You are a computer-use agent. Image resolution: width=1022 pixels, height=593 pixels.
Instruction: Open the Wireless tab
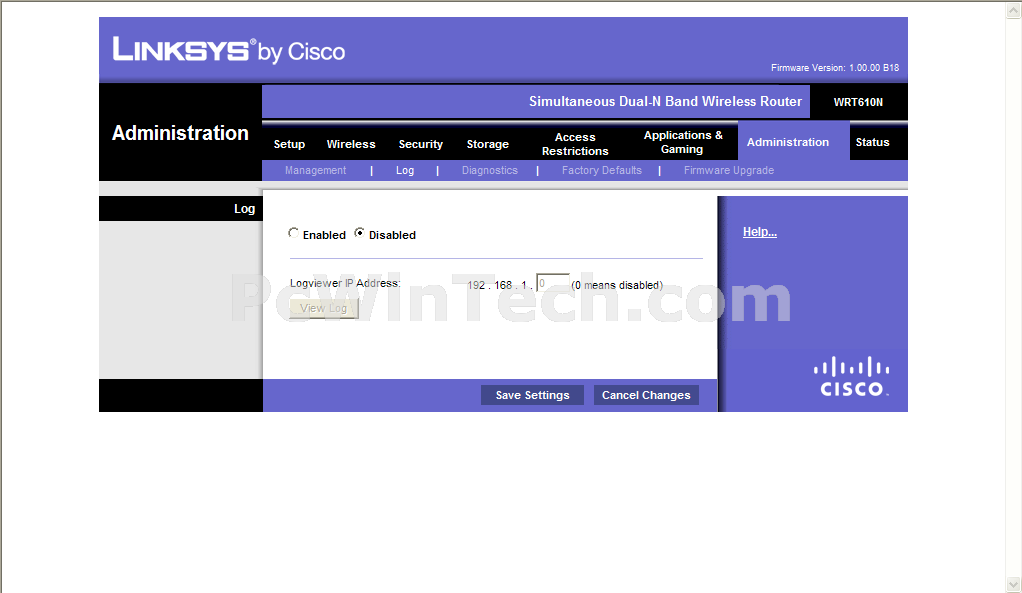tap(351, 144)
